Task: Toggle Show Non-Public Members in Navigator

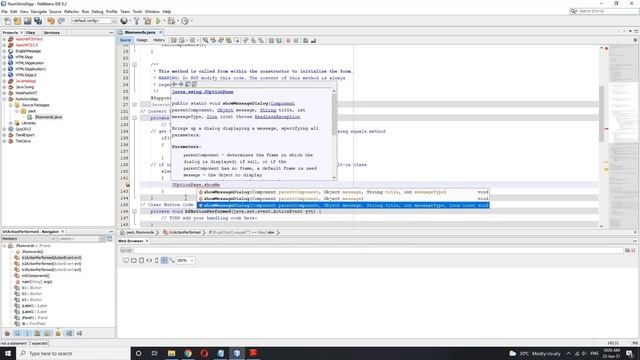Action: point(37,333)
